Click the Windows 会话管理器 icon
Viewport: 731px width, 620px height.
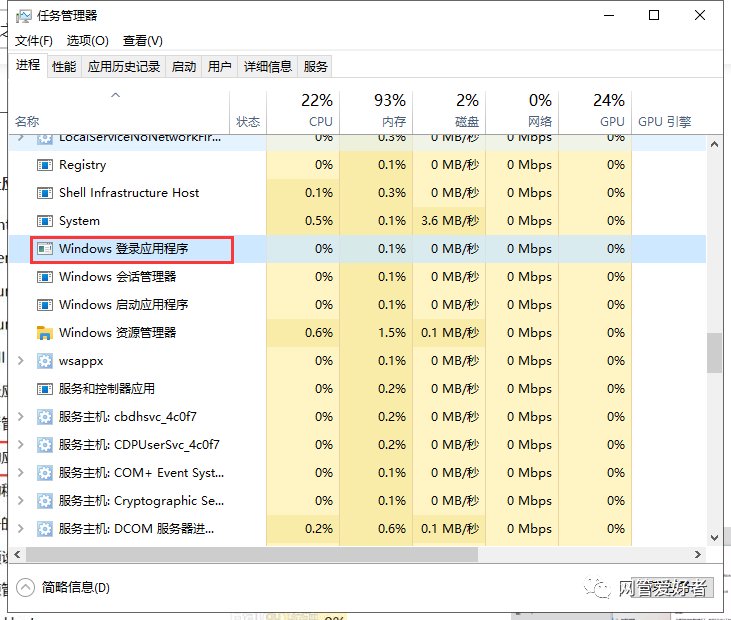[x=45, y=277]
